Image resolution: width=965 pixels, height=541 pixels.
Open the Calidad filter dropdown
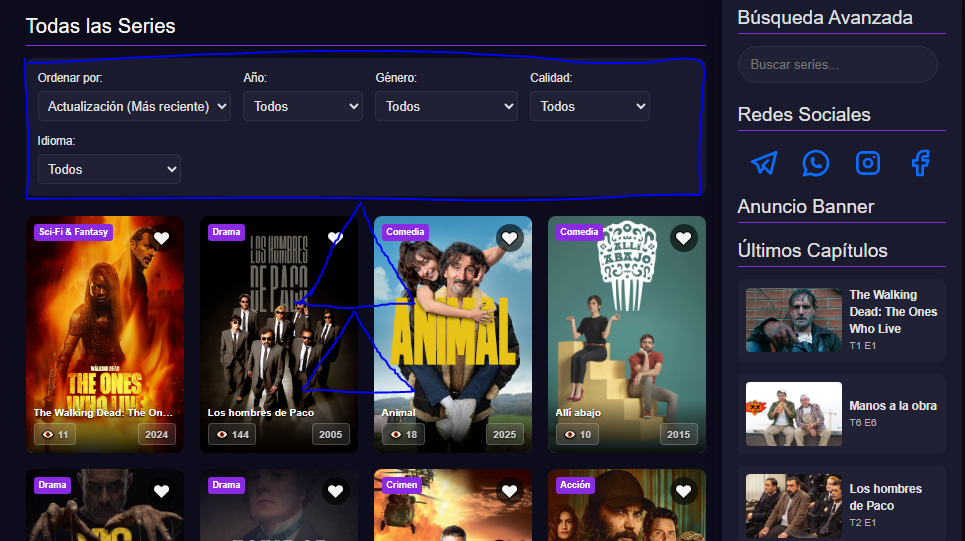point(590,106)
